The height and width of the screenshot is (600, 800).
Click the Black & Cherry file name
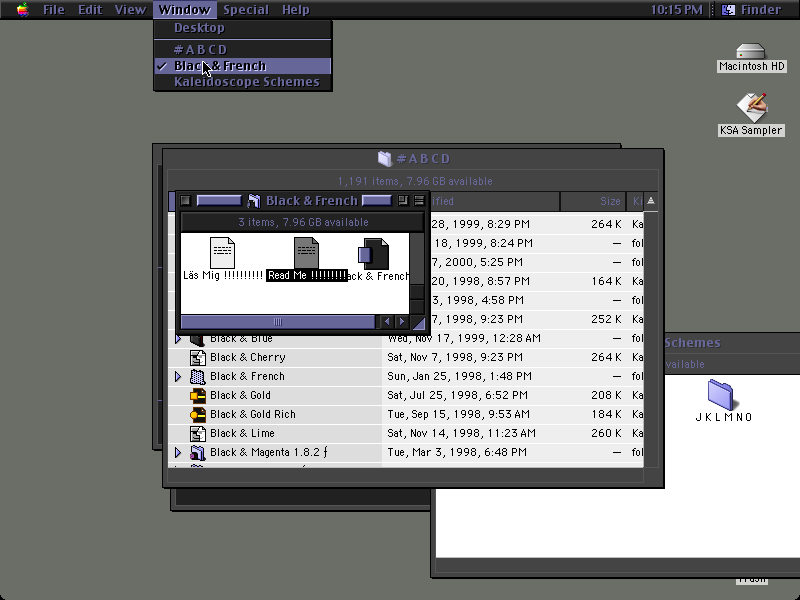pos(247,357)
